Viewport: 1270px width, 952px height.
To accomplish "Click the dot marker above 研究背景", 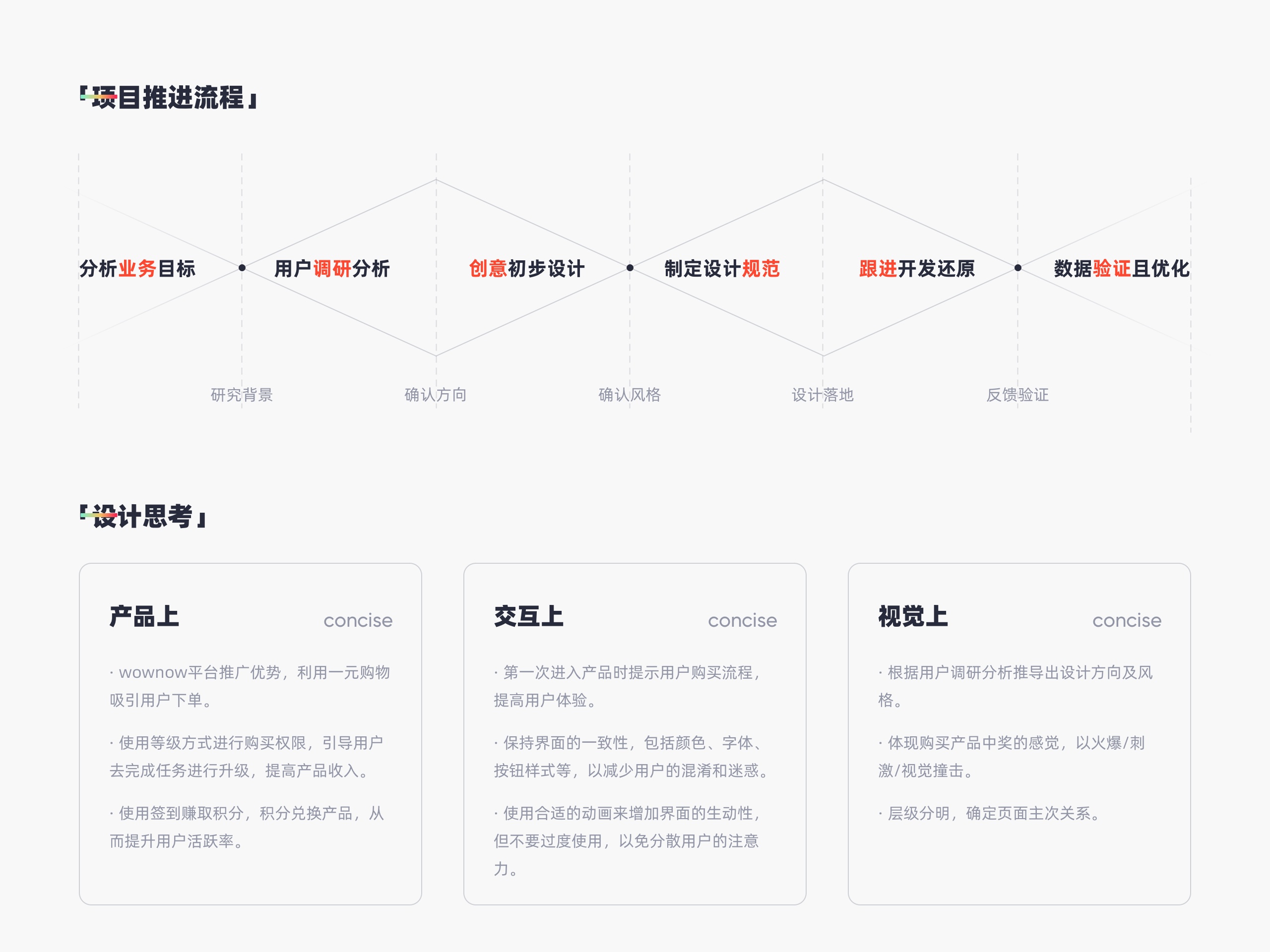I will click(242, 268).
